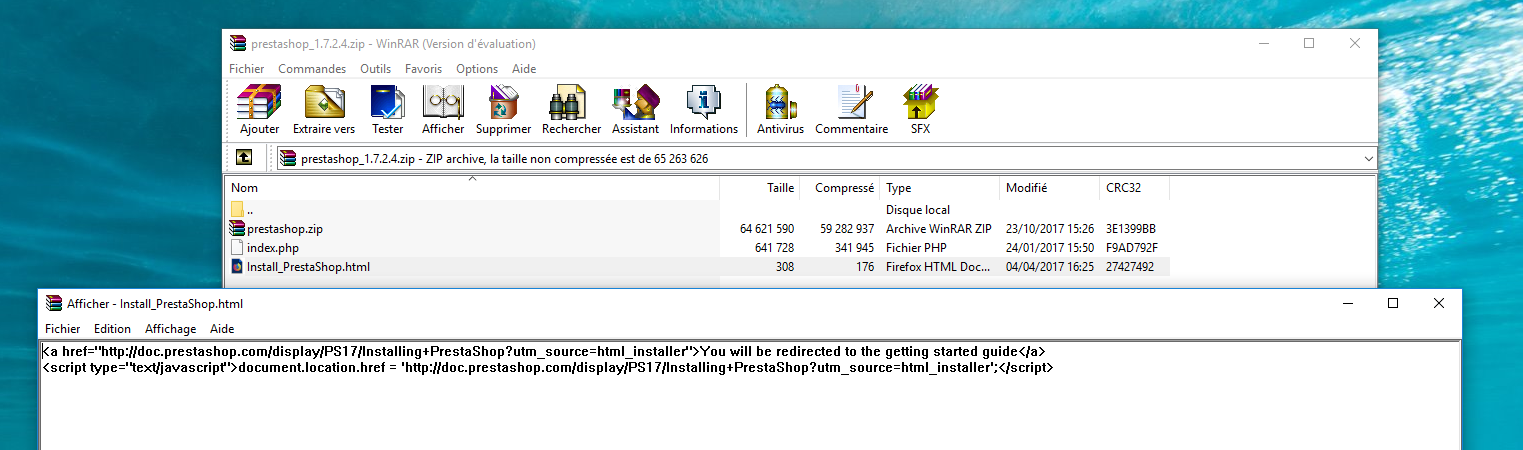This screenshot has width=1523, height=450.
Task: Sort by the Type column header
Action: click(x=941, y=188)
